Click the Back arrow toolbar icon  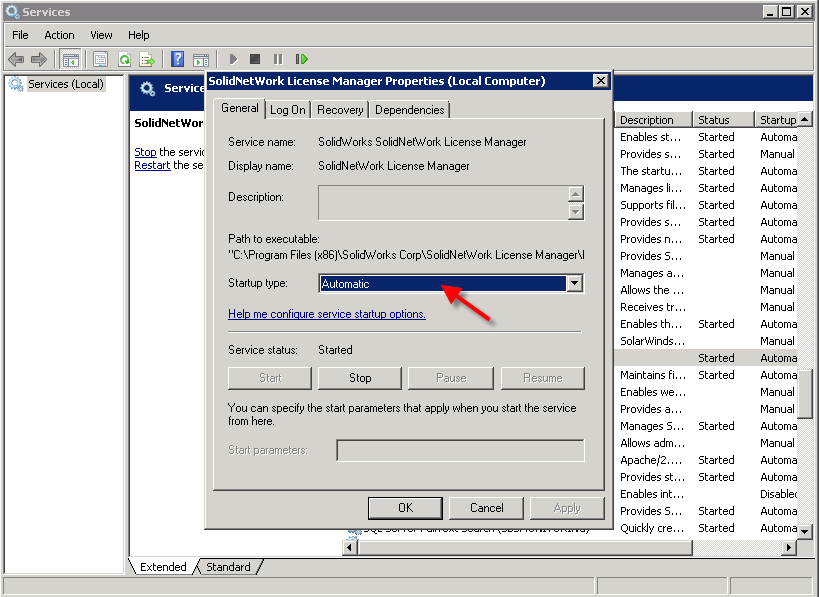click(x=16, y=60)
